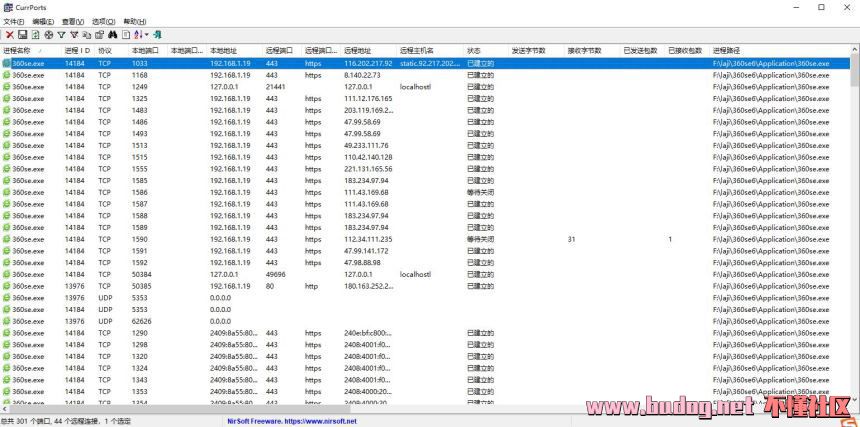The width and height of the screenshot is (860, 427).
Task: Click the binoculars find icon
Action: tap(112, 35)
